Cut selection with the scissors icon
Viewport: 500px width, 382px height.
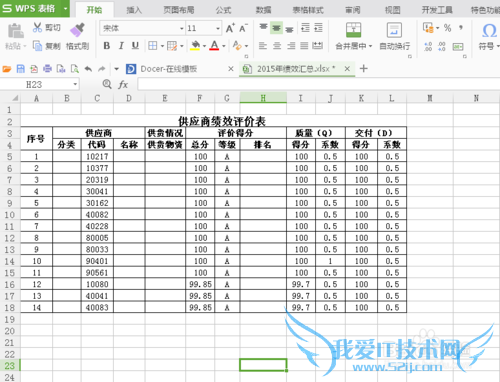tap(37, 27)
